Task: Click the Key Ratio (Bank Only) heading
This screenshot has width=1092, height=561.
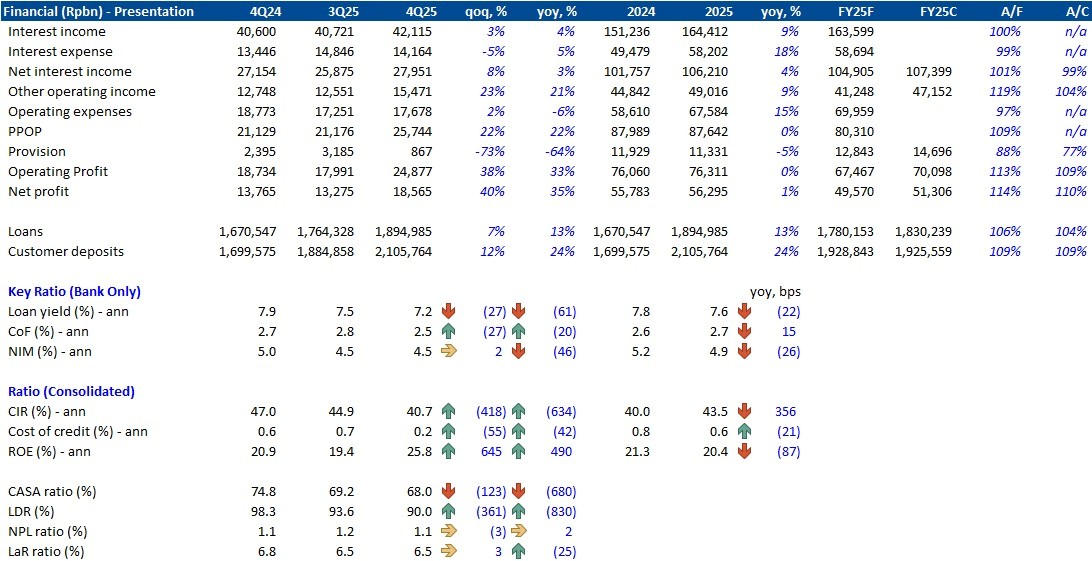Action: click(x=74, y=291)
